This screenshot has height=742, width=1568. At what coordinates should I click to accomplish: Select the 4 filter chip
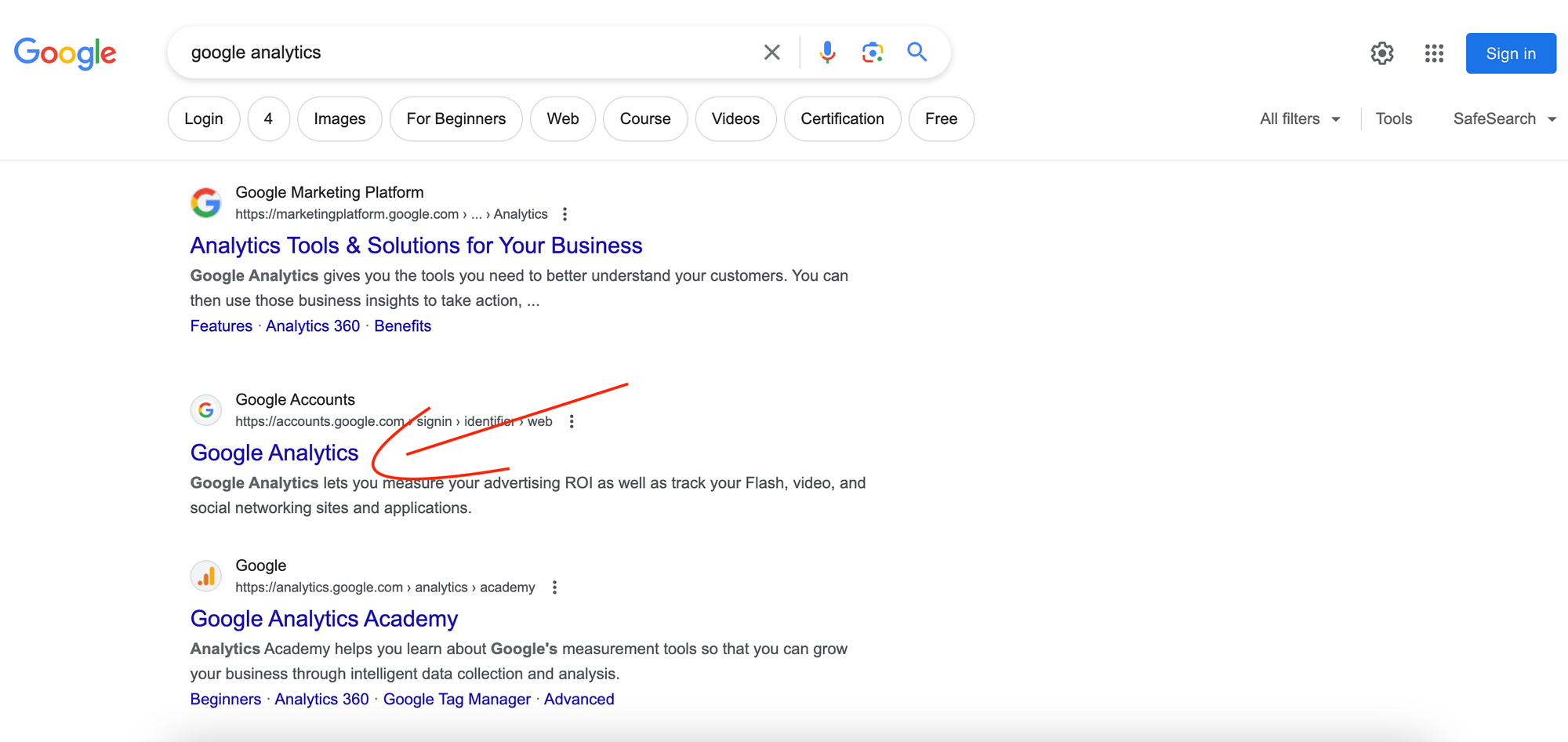coord(268,119)
